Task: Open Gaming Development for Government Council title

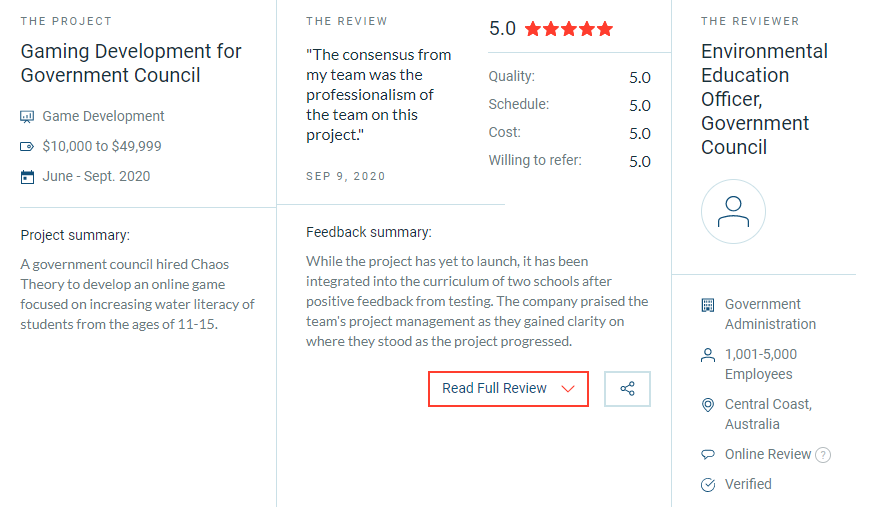Action: (131, 63)
